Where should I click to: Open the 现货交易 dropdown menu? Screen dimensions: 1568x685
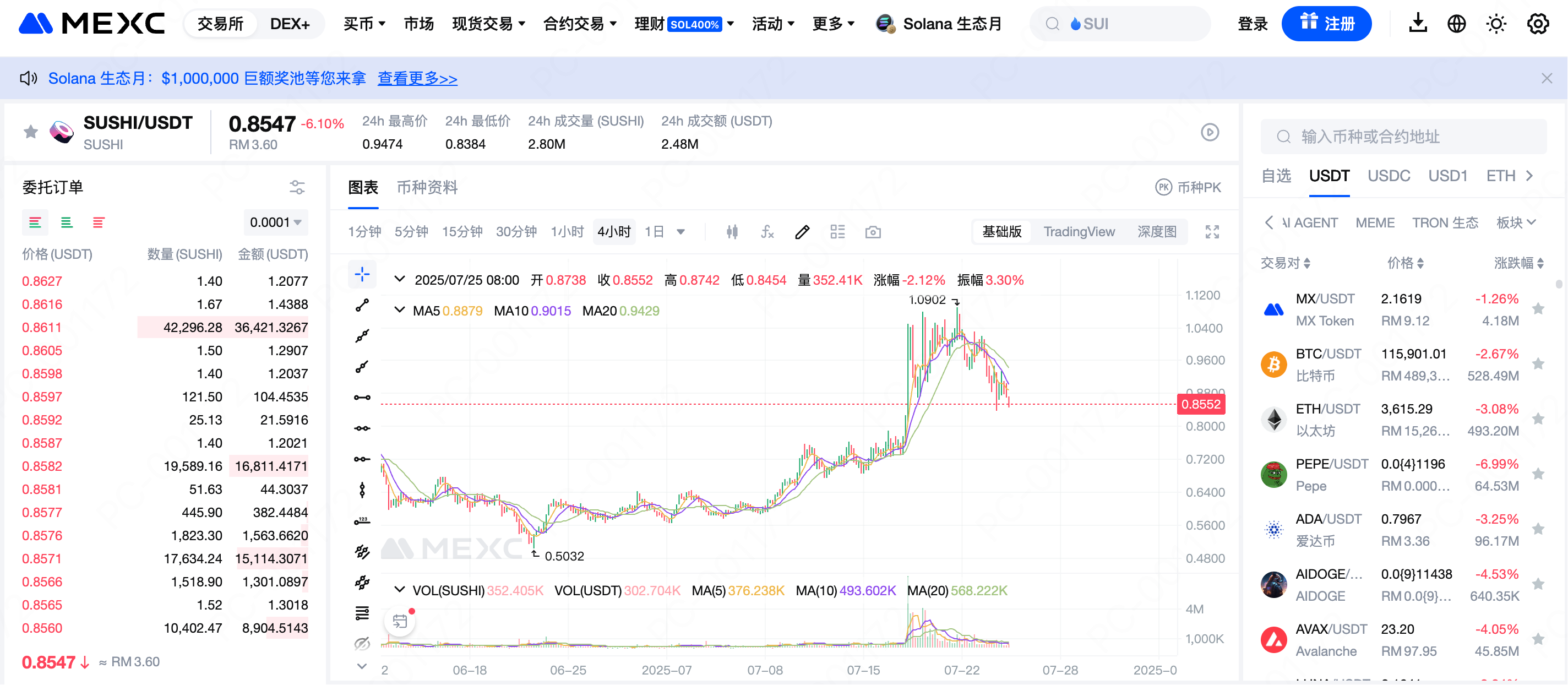tap(488, 24)
